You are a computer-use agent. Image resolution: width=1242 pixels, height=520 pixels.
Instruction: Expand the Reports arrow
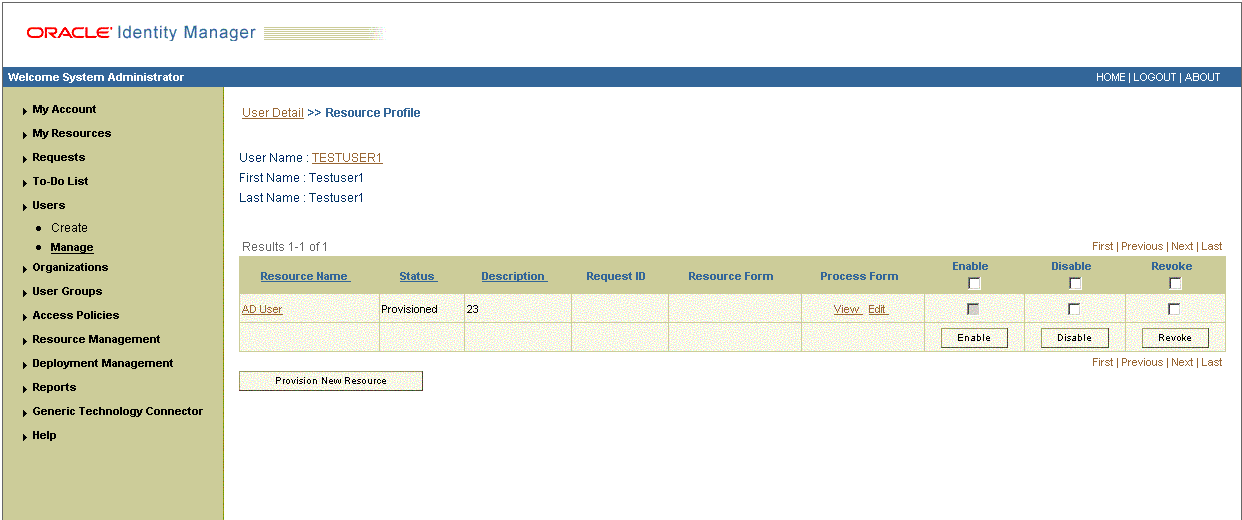(x=24, y=389)
